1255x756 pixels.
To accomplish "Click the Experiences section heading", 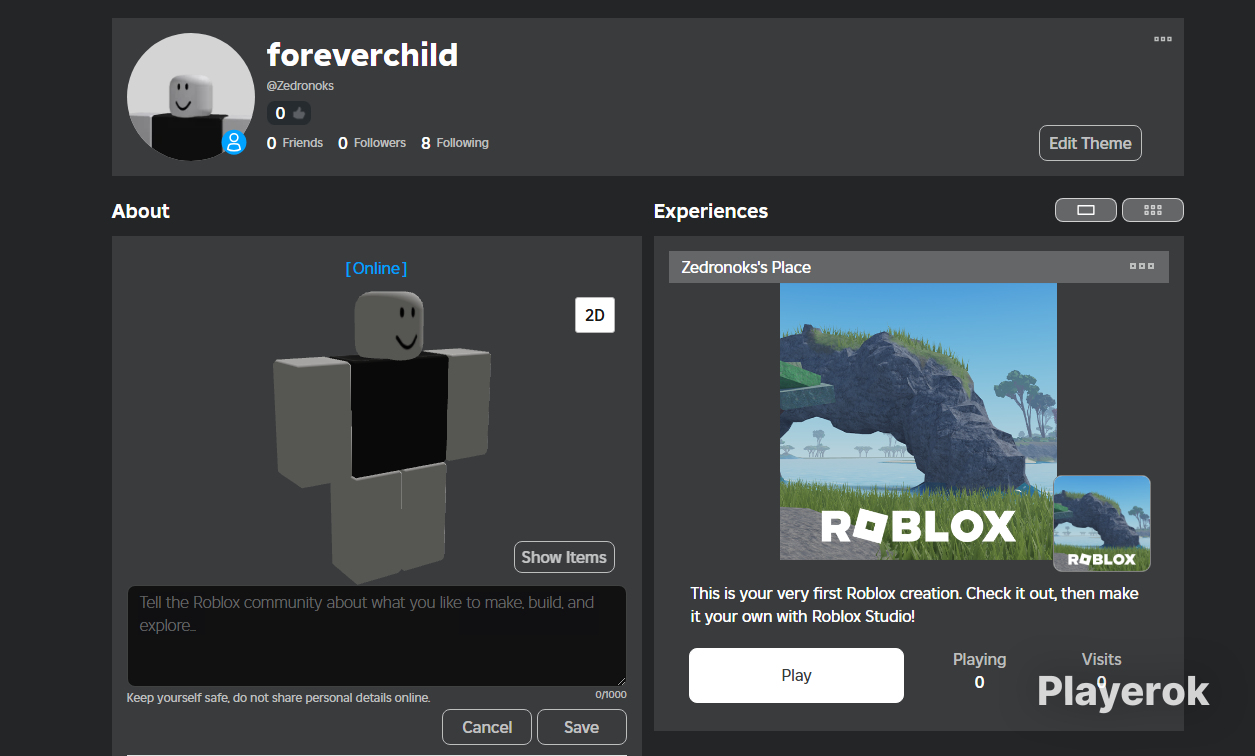I will coord(711,211).
